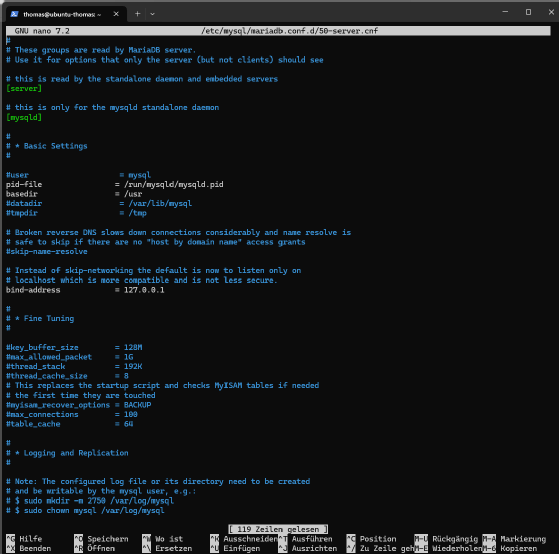Click the Beenden shortcut in nano footer
The image size is (559, 554).
pyautogui.click(x=29, y=548)
